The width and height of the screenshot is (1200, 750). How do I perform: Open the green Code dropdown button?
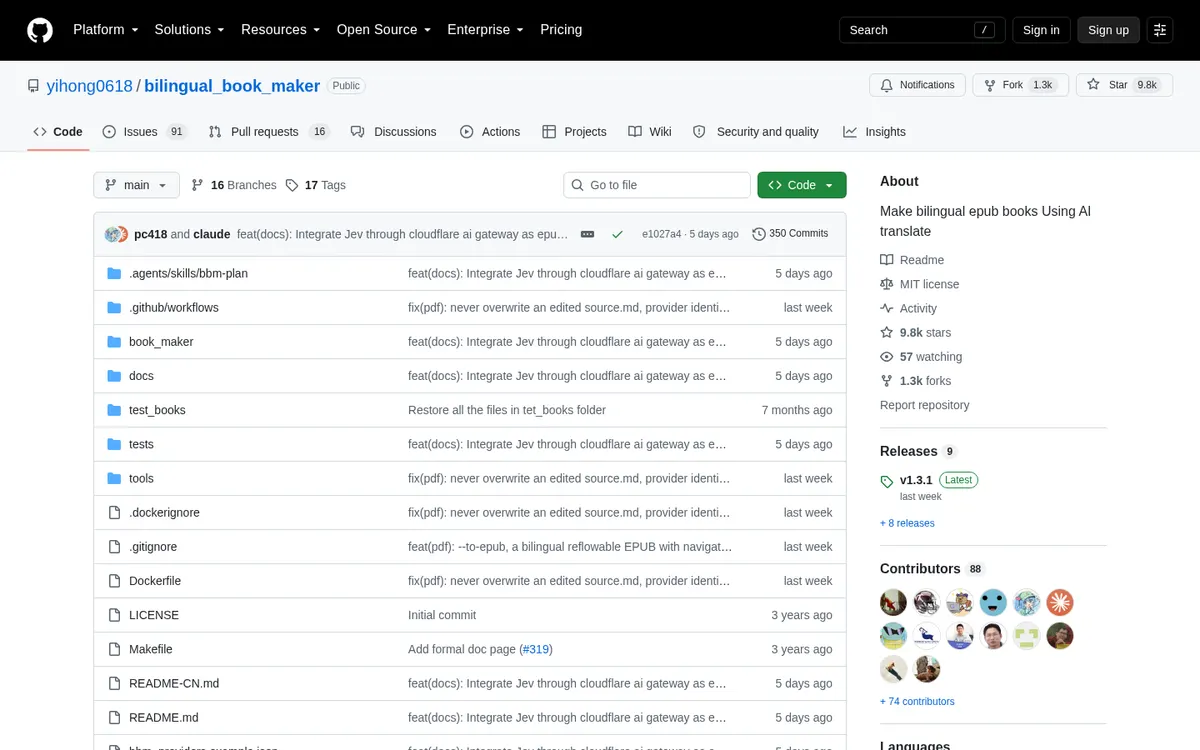(802, 185)
